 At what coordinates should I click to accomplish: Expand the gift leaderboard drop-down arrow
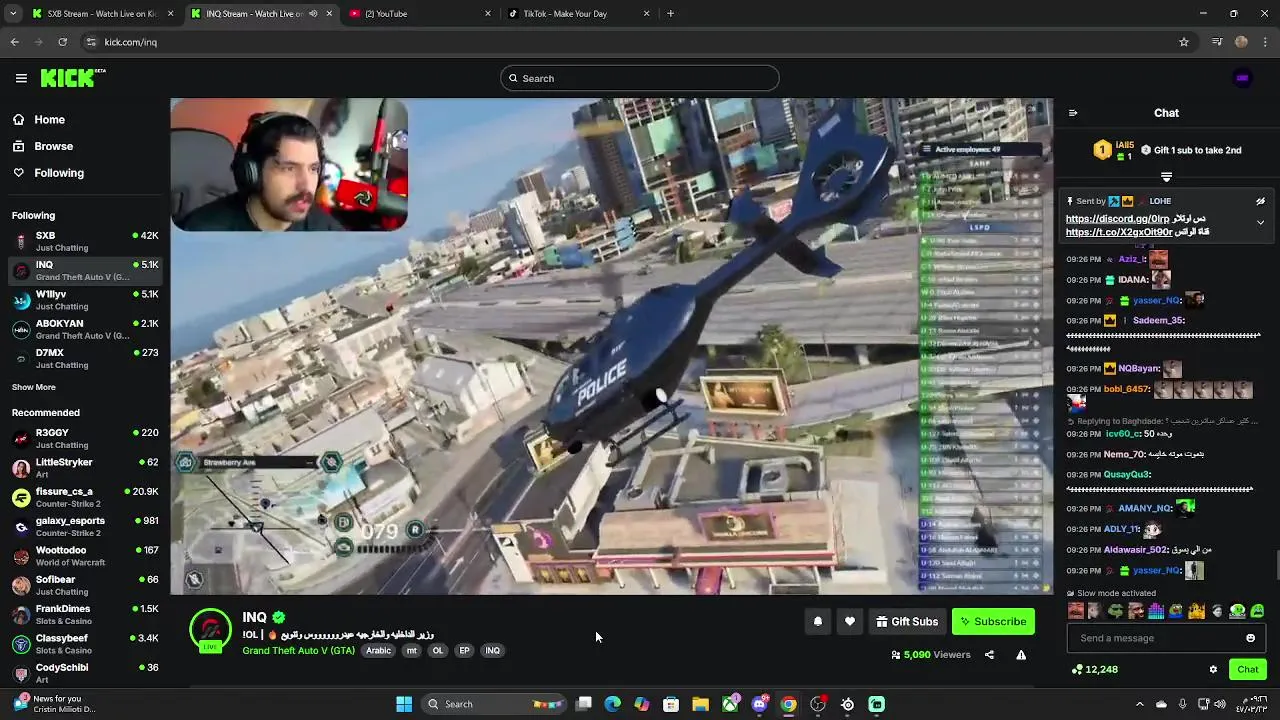(x=1166, y=177)
